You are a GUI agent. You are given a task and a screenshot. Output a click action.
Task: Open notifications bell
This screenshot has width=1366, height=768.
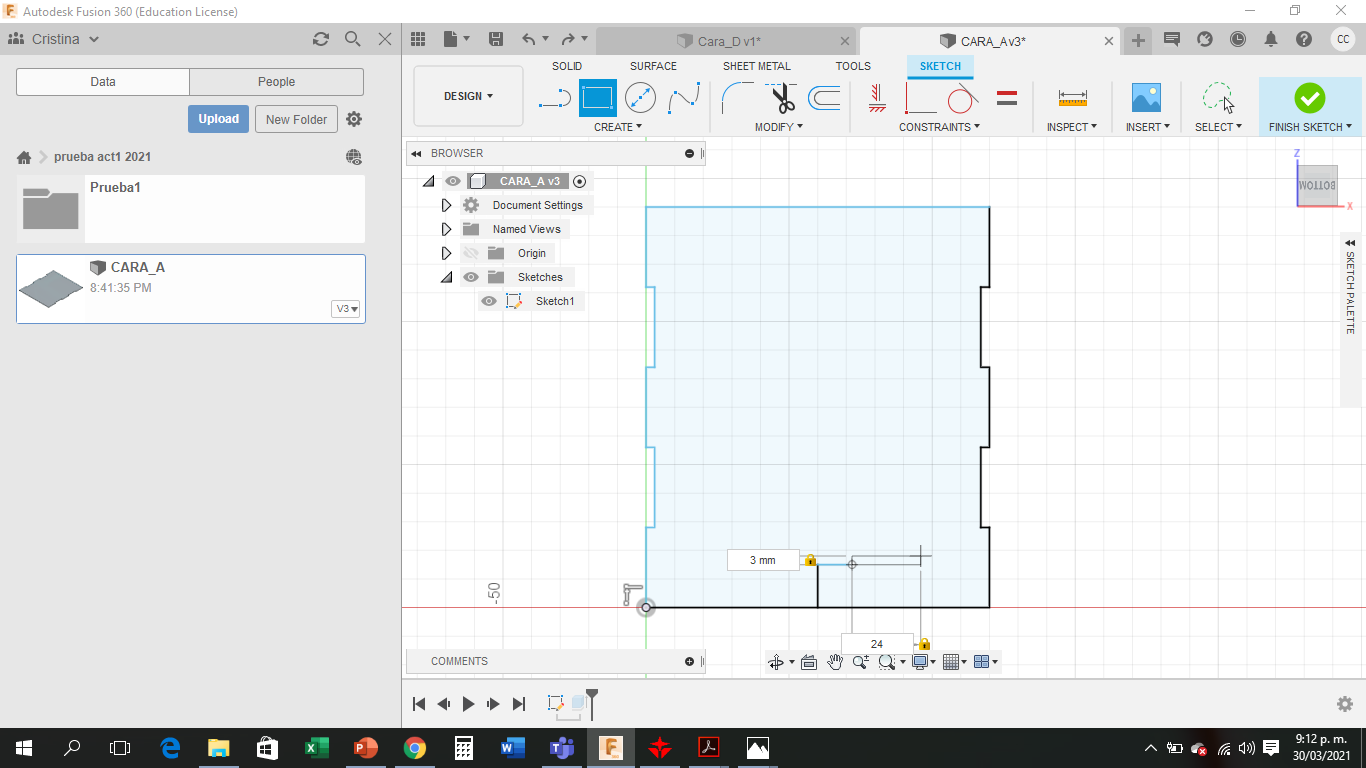pos(1271,39)
